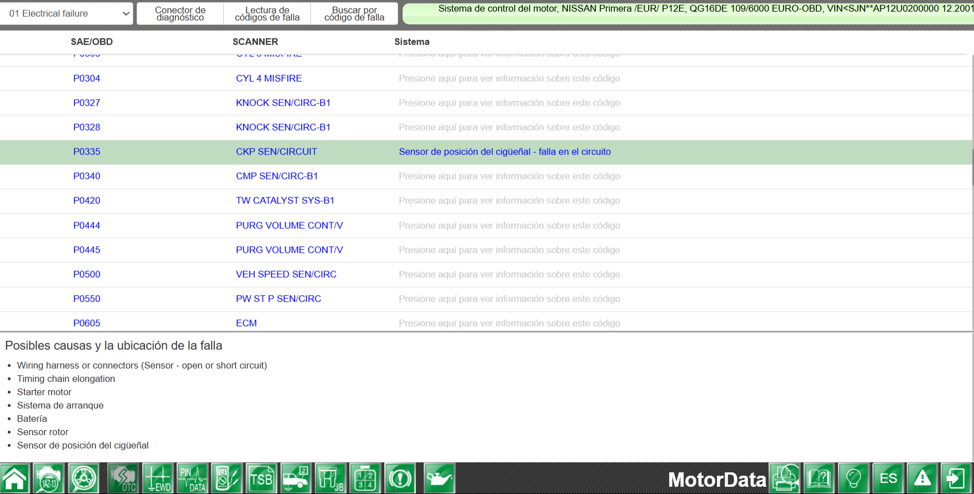The height and width of the screenshot is (494, 974).
Task: Click 'Starter motor' cause item
Action: tap(44, 392)
